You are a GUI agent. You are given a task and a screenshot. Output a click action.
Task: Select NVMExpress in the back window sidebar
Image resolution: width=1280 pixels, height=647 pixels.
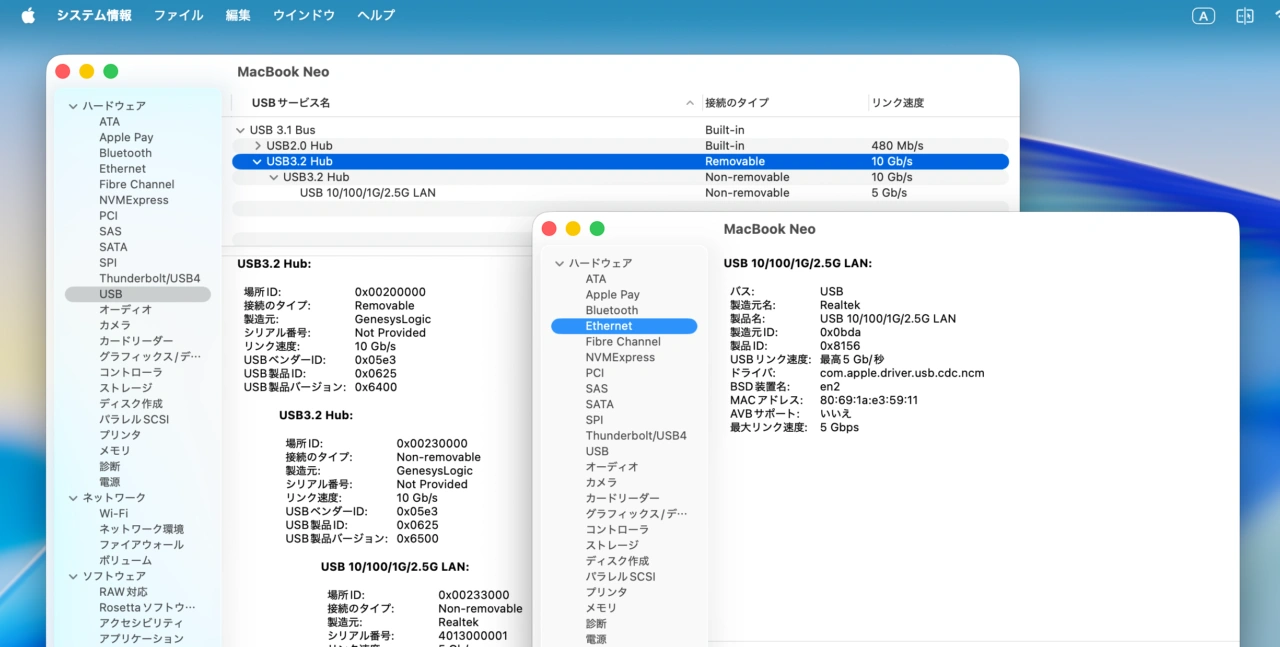pyautogui.click(x=133, y=200)
